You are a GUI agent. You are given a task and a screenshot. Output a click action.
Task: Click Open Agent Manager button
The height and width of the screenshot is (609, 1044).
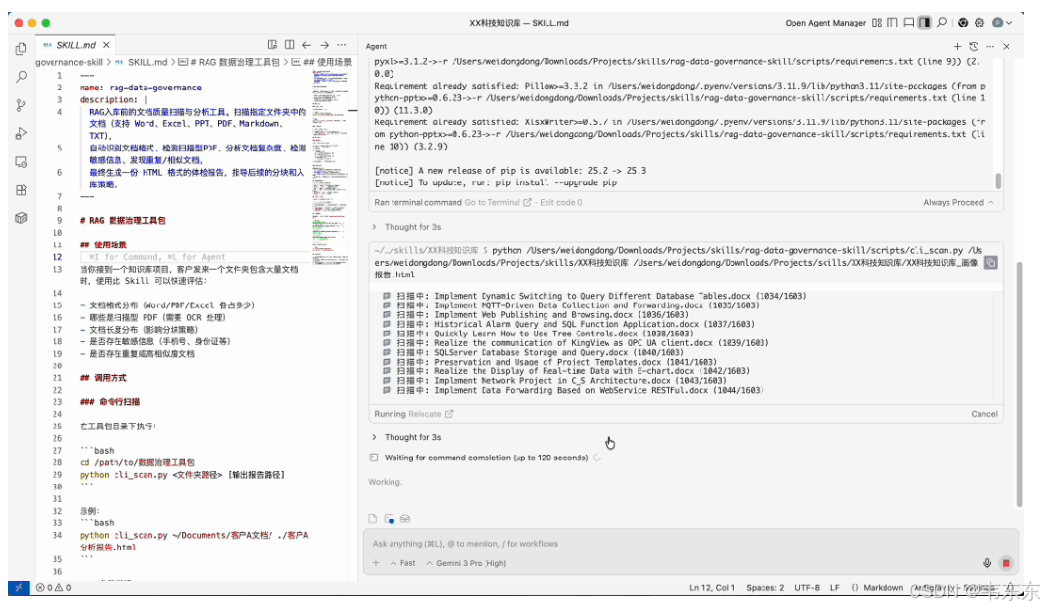(826, 23)
